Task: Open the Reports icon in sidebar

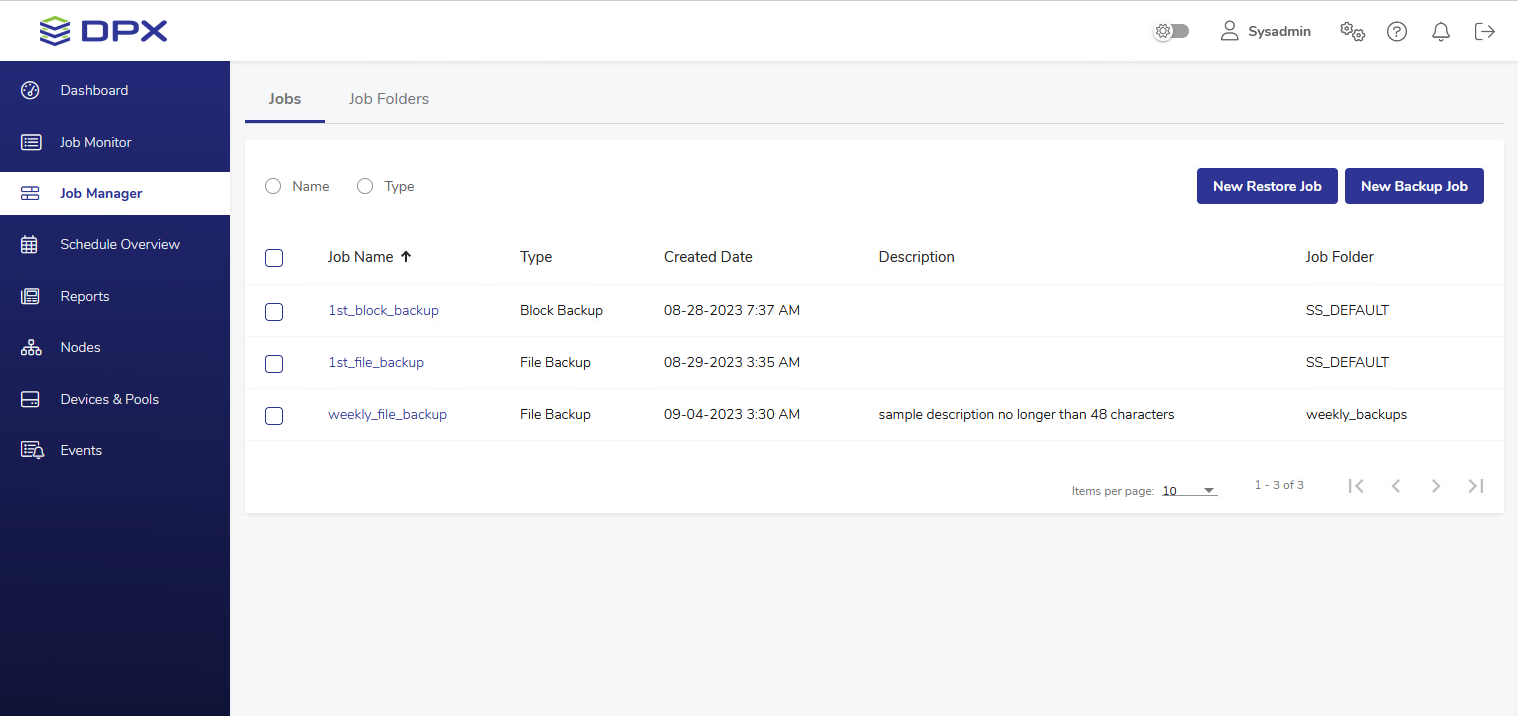Action: [x=30, y=296]
